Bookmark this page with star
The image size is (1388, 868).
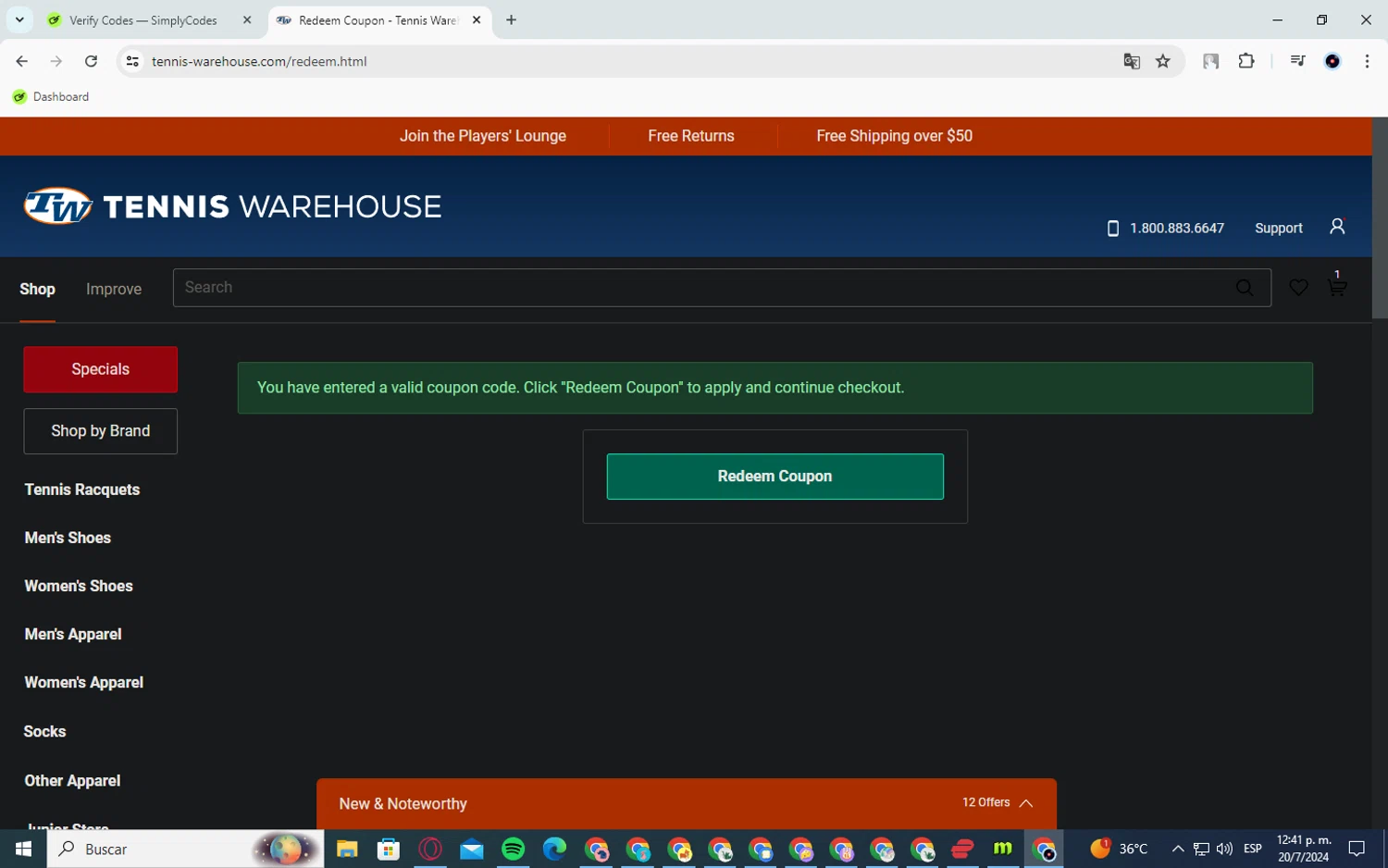pos(1163,61)
